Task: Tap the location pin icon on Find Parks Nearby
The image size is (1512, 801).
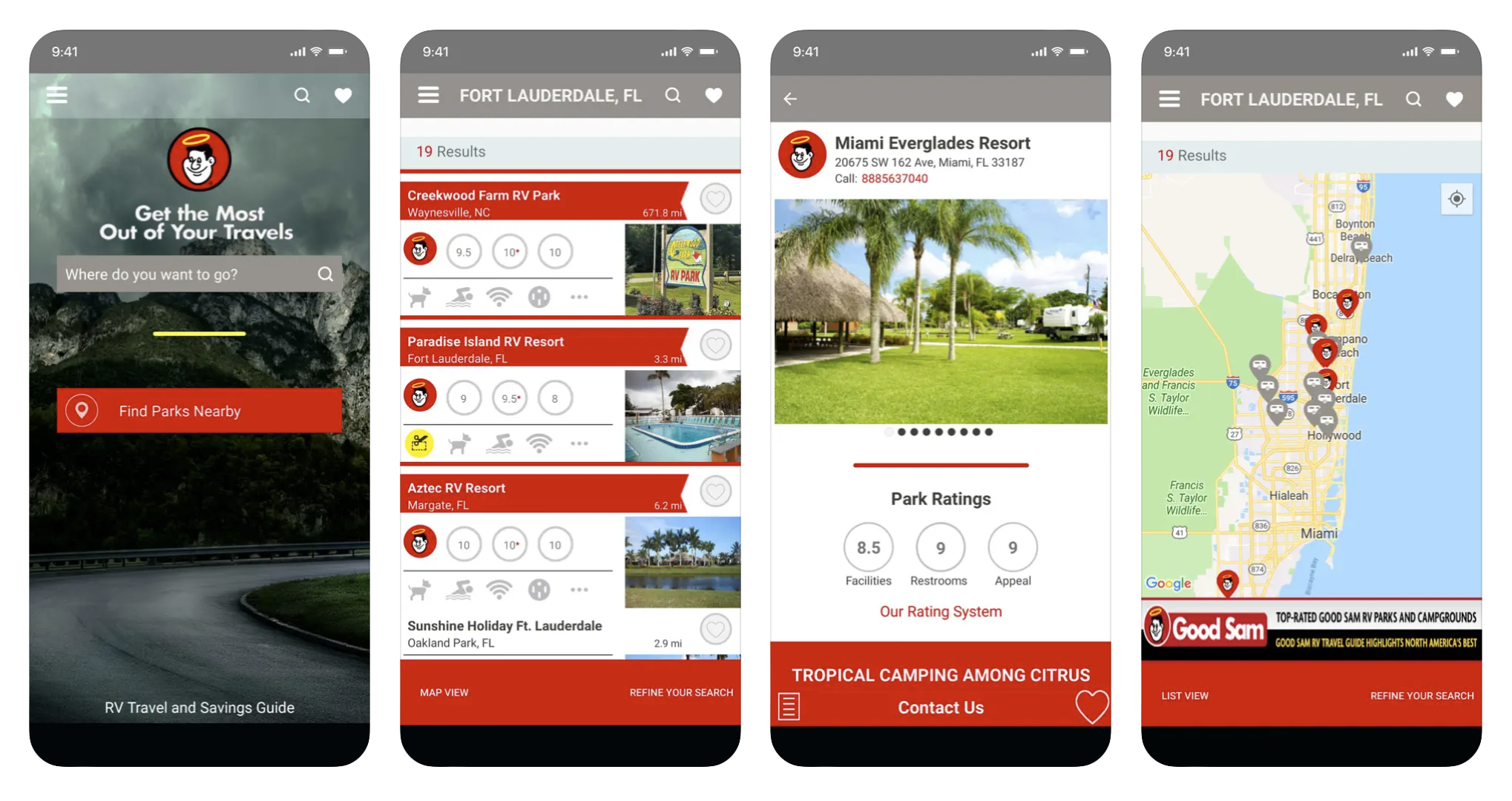Action: [x=82, y=409]
